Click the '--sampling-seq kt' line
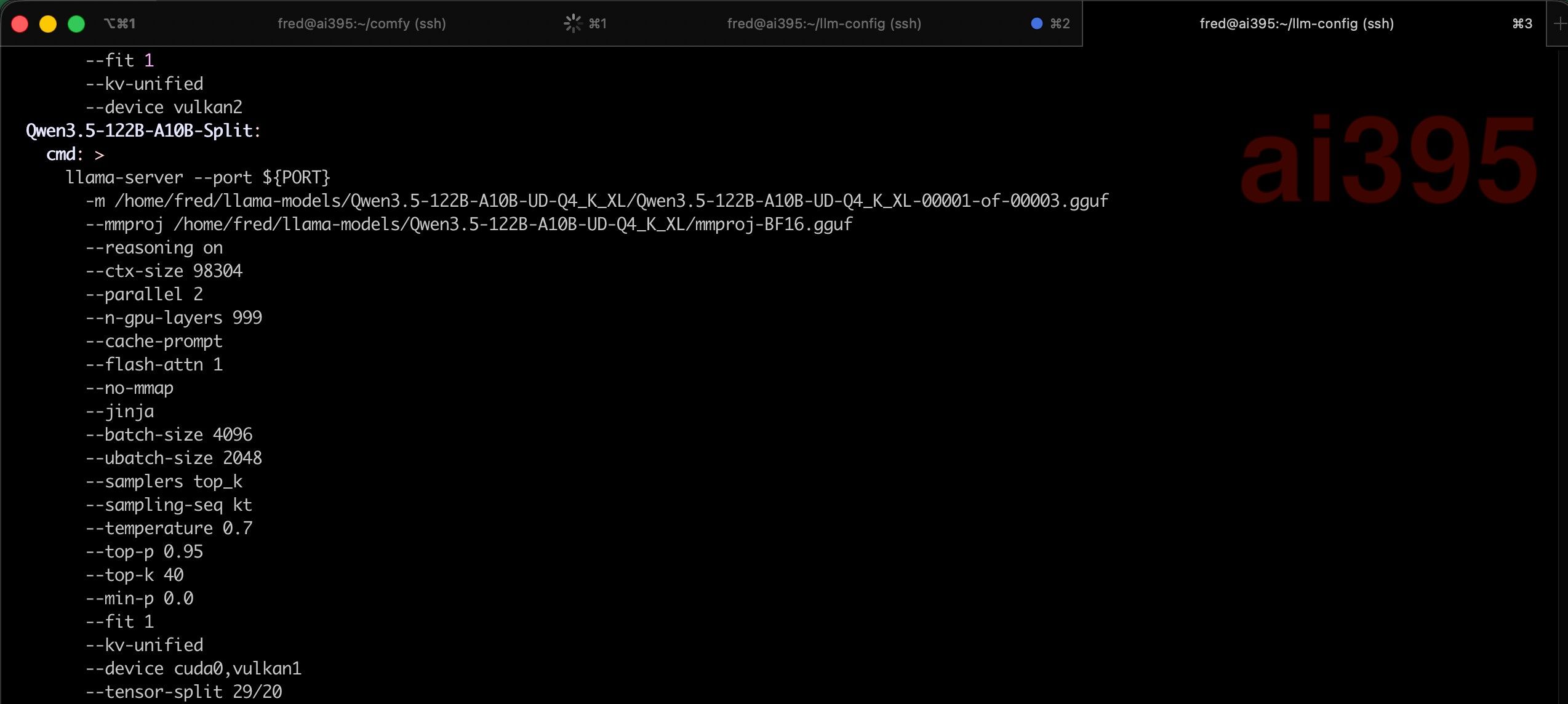 click(x=169, y=505)
